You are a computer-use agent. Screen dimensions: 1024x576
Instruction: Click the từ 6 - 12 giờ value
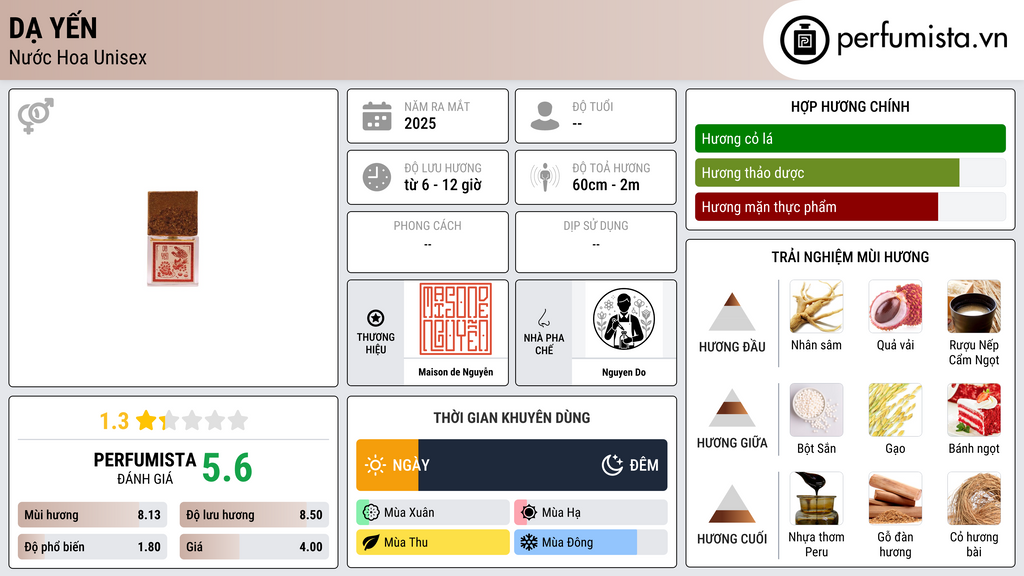coord(443,185)
